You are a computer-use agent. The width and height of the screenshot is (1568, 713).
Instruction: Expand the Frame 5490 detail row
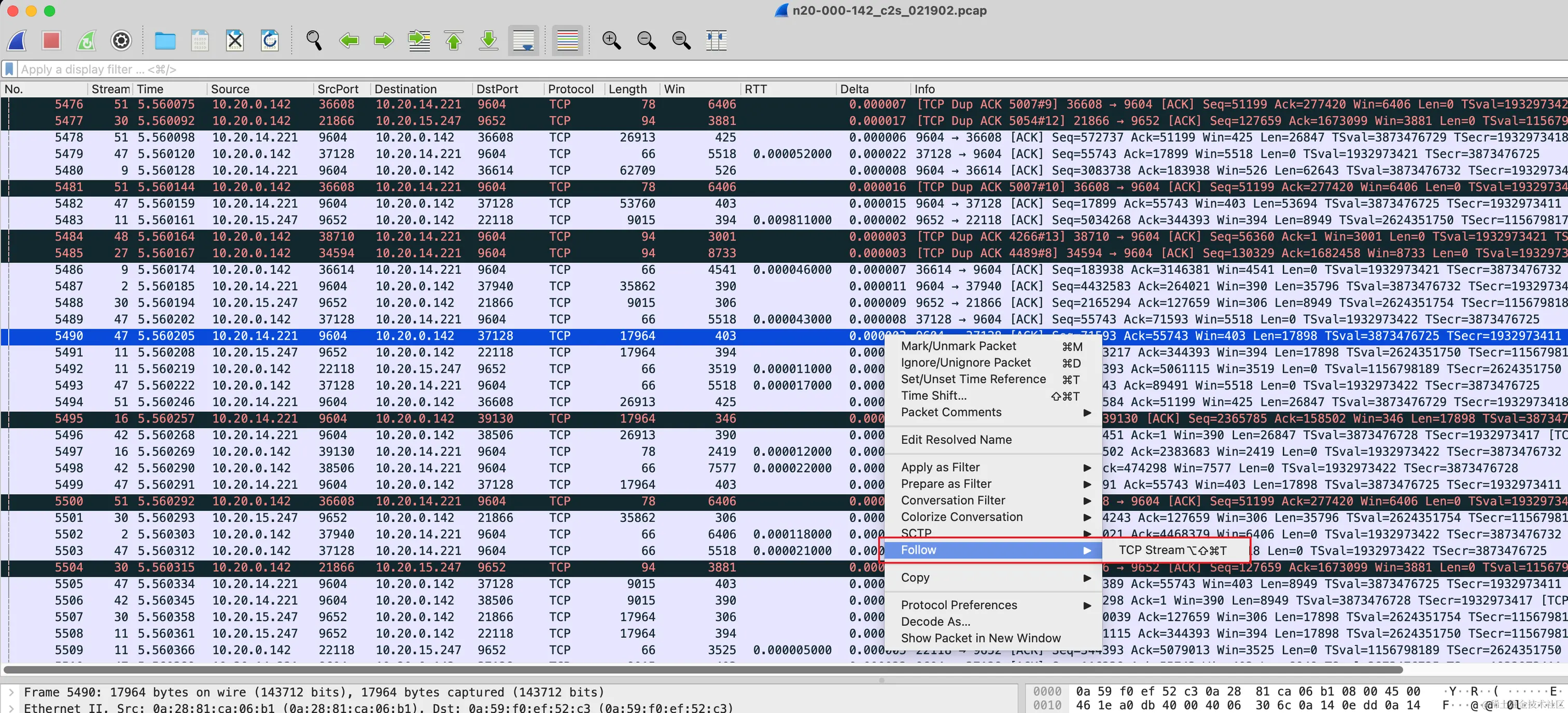pyautogui.click(x=11, y=692)
